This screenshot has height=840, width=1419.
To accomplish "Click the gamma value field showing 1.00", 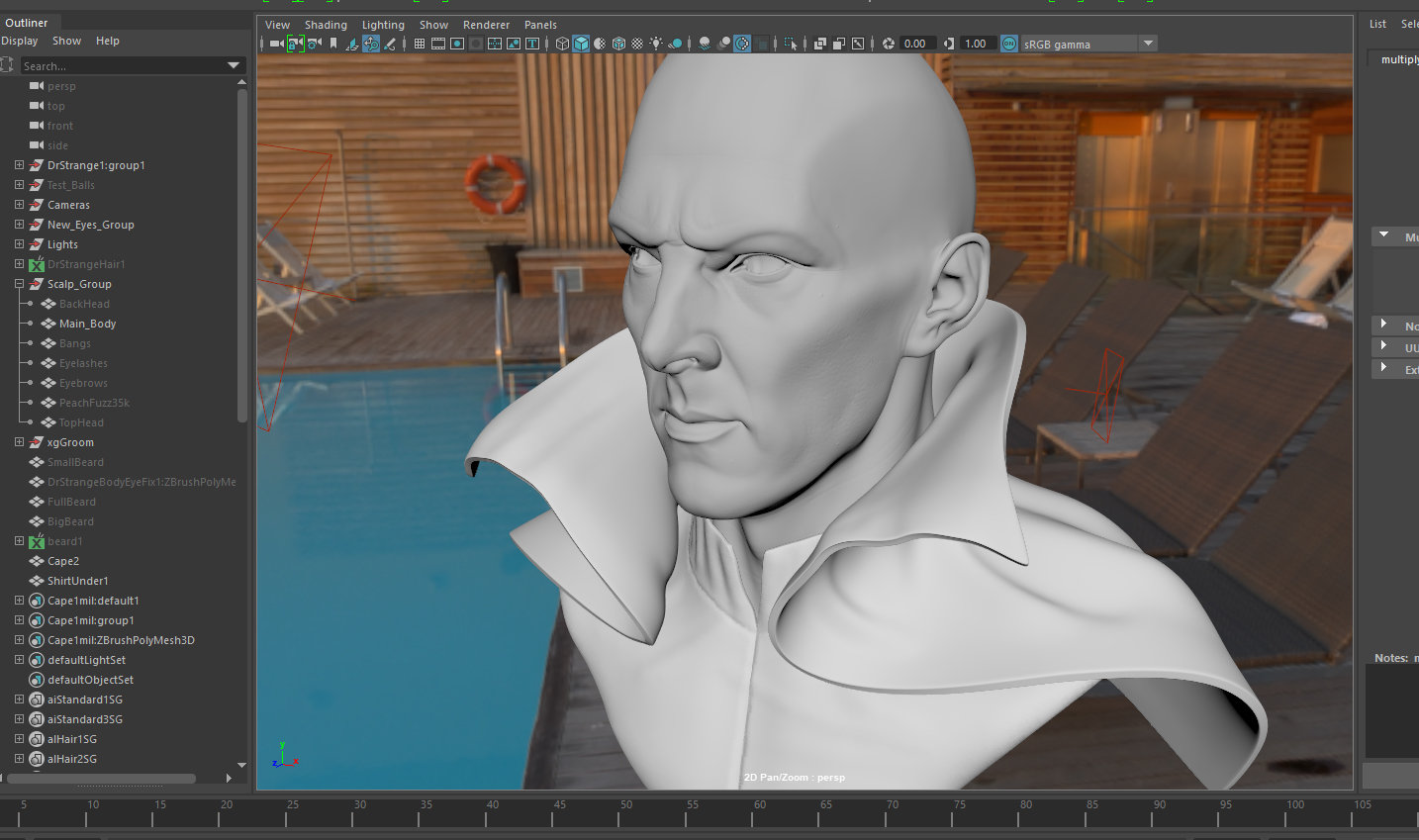I will click(978, 44).
